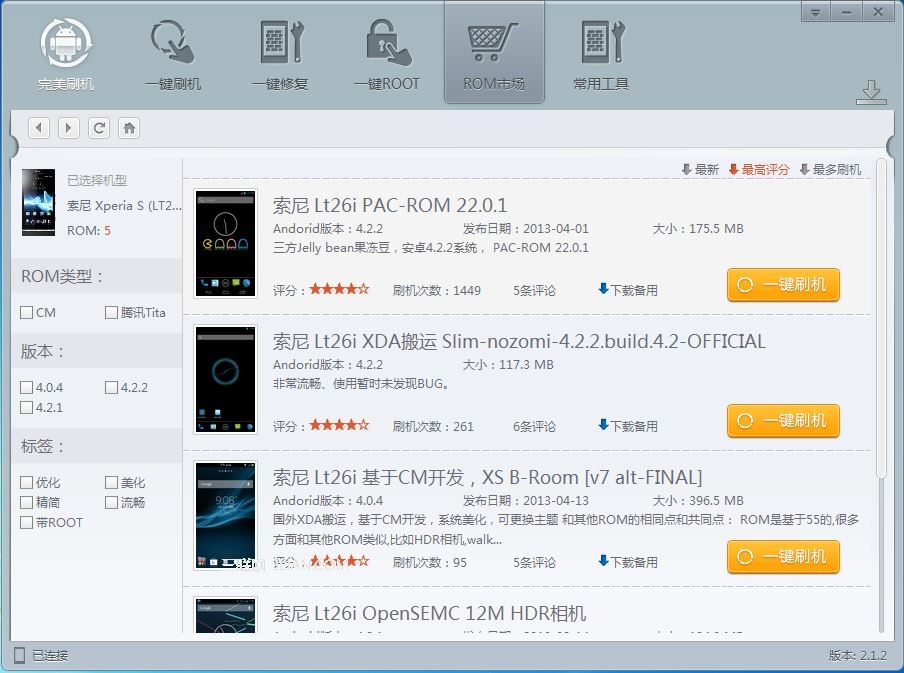This screenshot has width=904, height=673.
Task: Tick the CM ROM type checkbox
Action: (x=27, y=313)
